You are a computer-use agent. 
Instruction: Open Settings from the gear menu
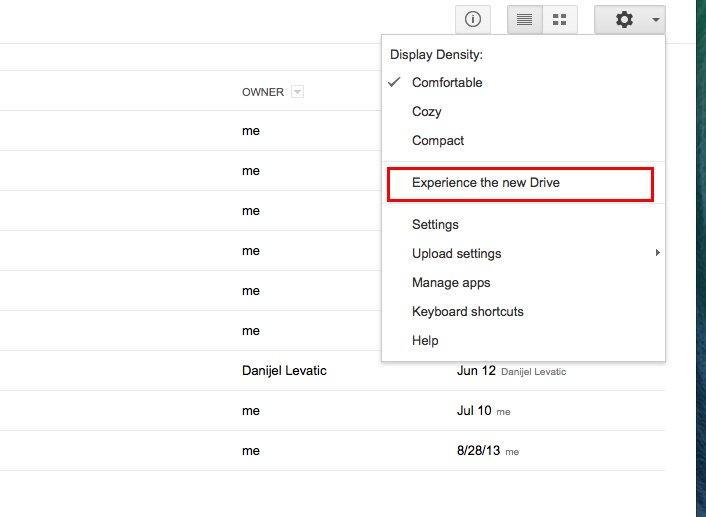pos(523,224)
